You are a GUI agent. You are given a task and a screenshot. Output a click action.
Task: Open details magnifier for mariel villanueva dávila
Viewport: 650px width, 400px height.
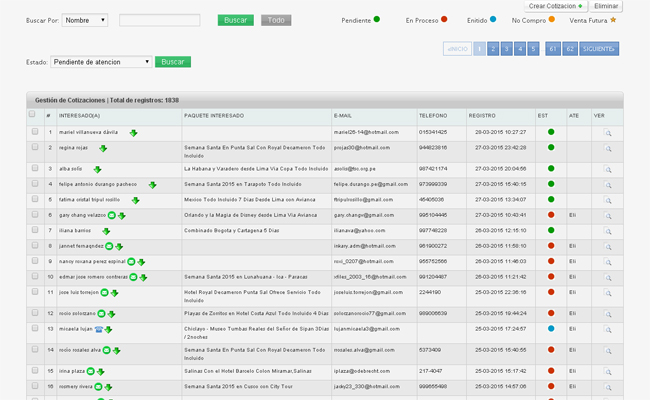pos(607,132)
